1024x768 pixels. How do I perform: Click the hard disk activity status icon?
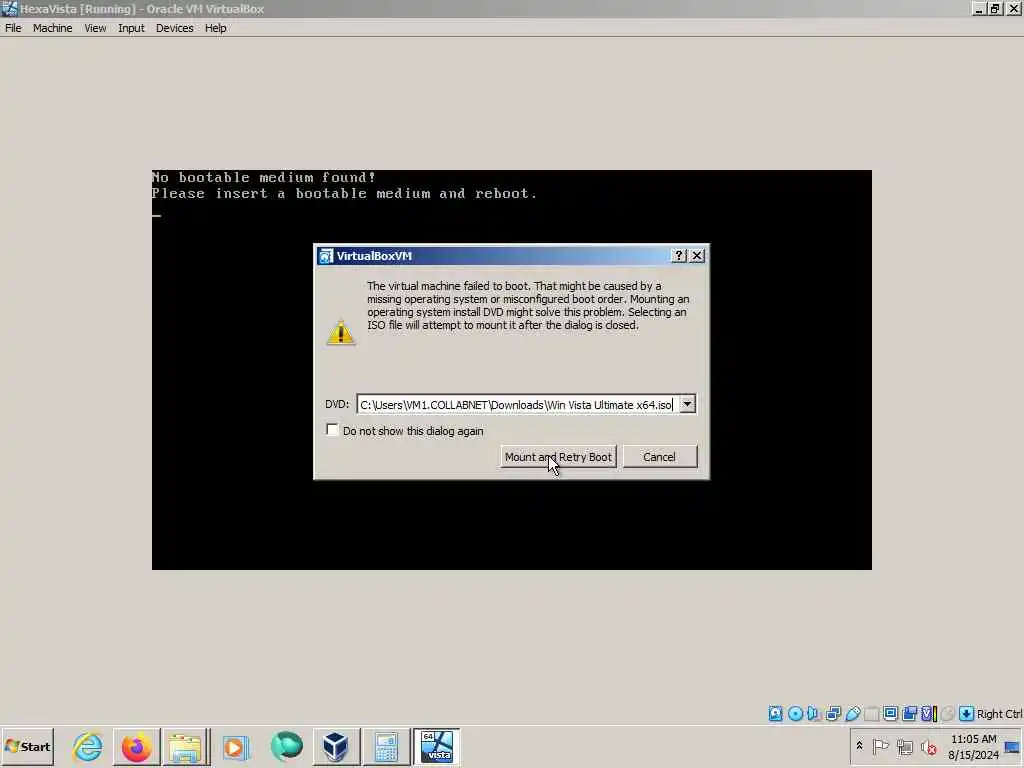click(x=775, y=714)
